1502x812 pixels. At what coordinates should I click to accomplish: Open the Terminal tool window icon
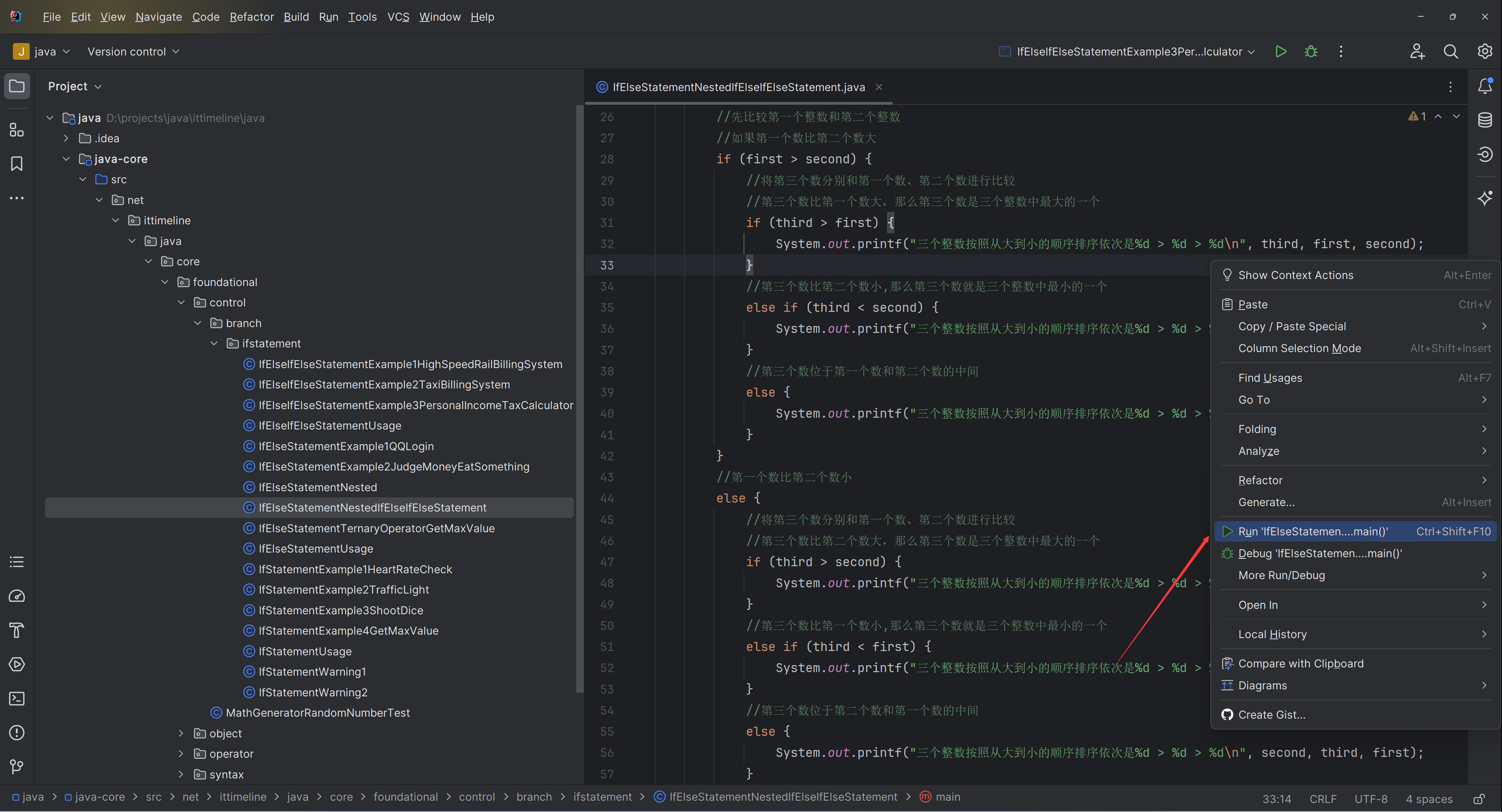[x=17, y=698]
